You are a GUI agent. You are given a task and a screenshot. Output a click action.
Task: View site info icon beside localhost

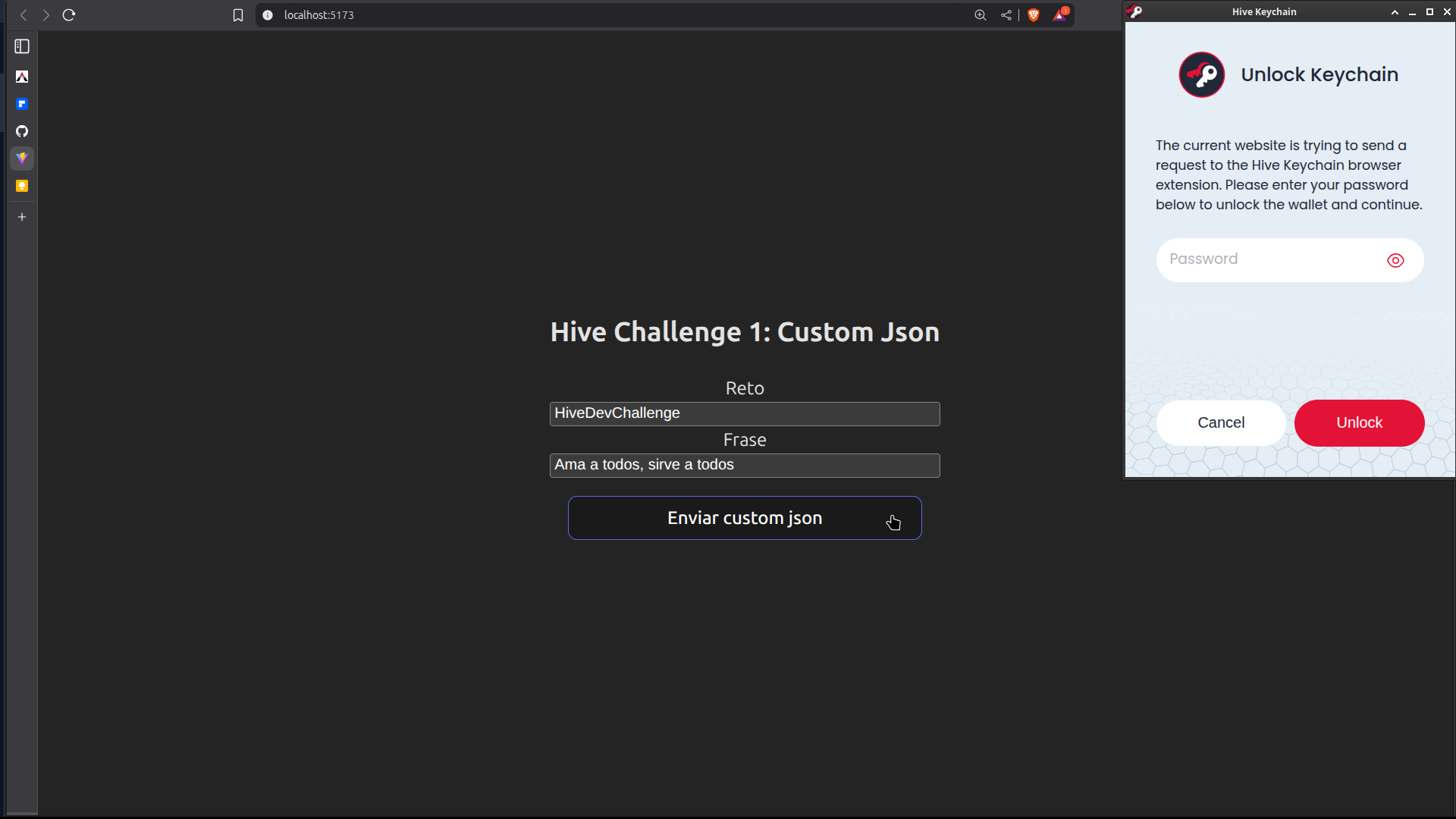268,15
